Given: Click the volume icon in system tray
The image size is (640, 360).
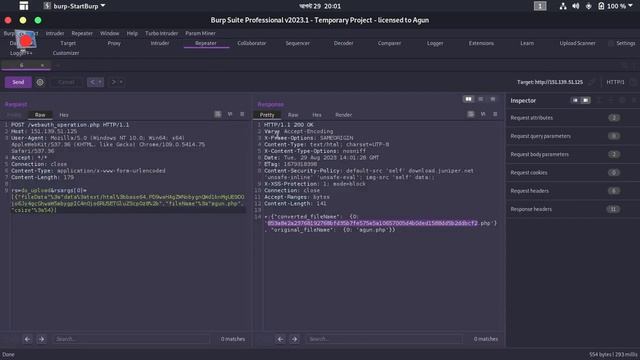Looking at the screenshot, I should 576,6.
